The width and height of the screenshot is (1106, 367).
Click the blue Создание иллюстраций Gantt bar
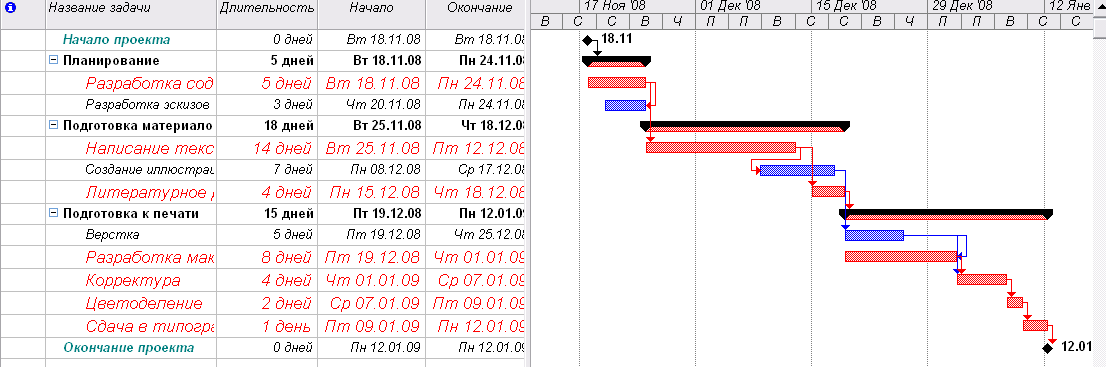797,170
